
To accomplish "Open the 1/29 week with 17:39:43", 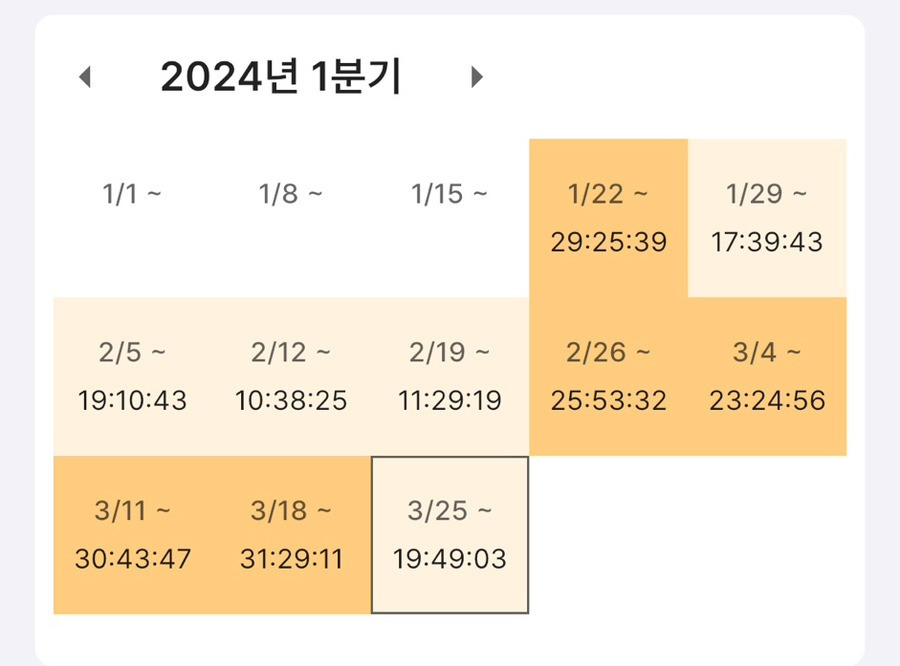I will coord(767,218).
